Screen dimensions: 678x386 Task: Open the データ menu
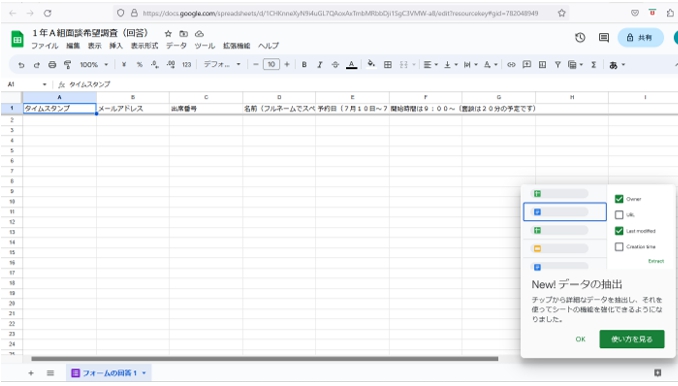point(176,45)
